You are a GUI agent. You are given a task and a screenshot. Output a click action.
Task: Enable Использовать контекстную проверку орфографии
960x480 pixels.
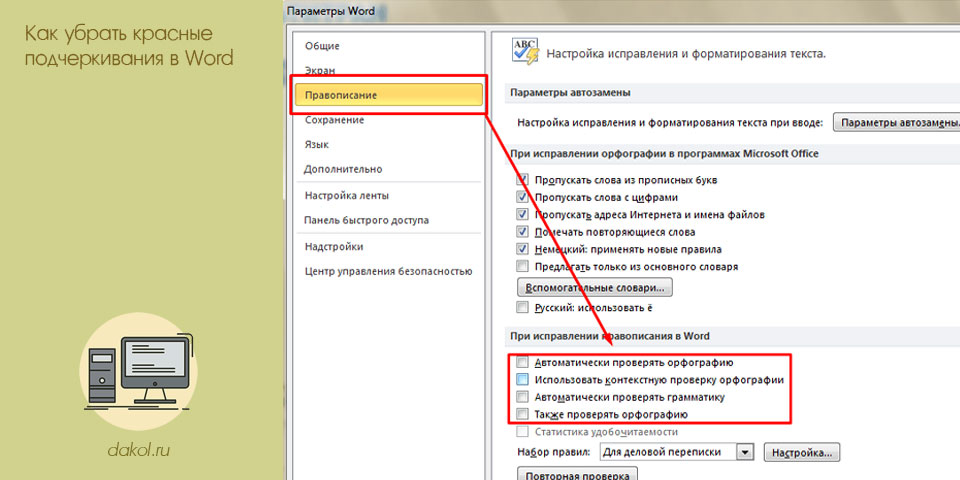click(522, 380)
